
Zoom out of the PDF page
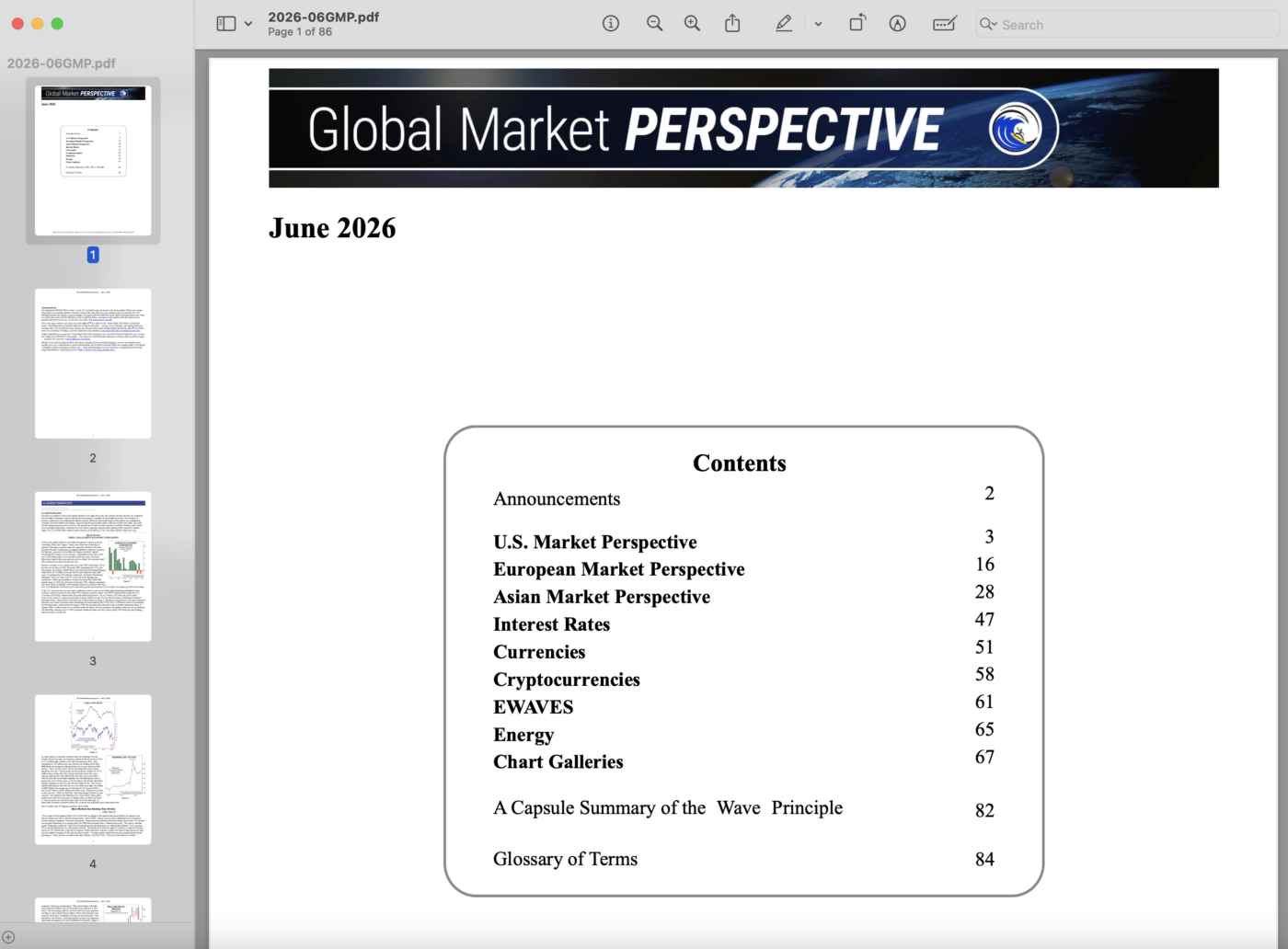coord(654,24)
